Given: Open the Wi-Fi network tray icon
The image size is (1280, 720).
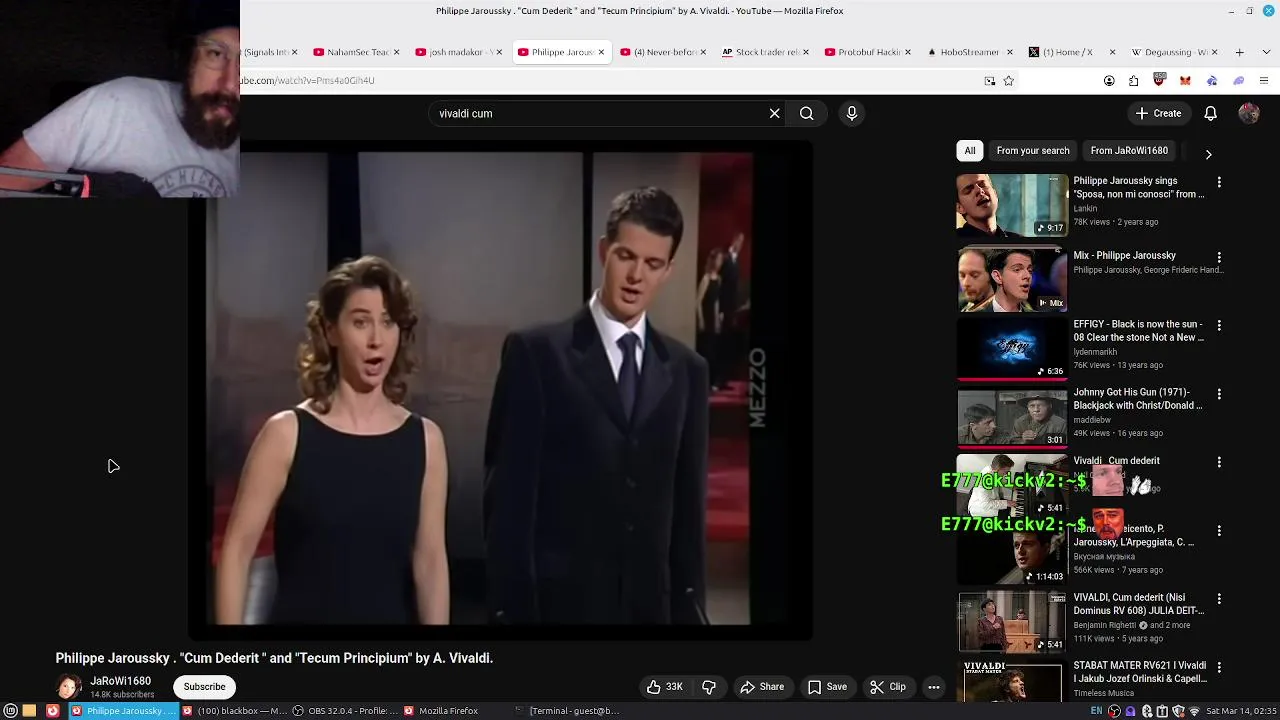Looking at the screenshot, I should tap(1194, 711).
